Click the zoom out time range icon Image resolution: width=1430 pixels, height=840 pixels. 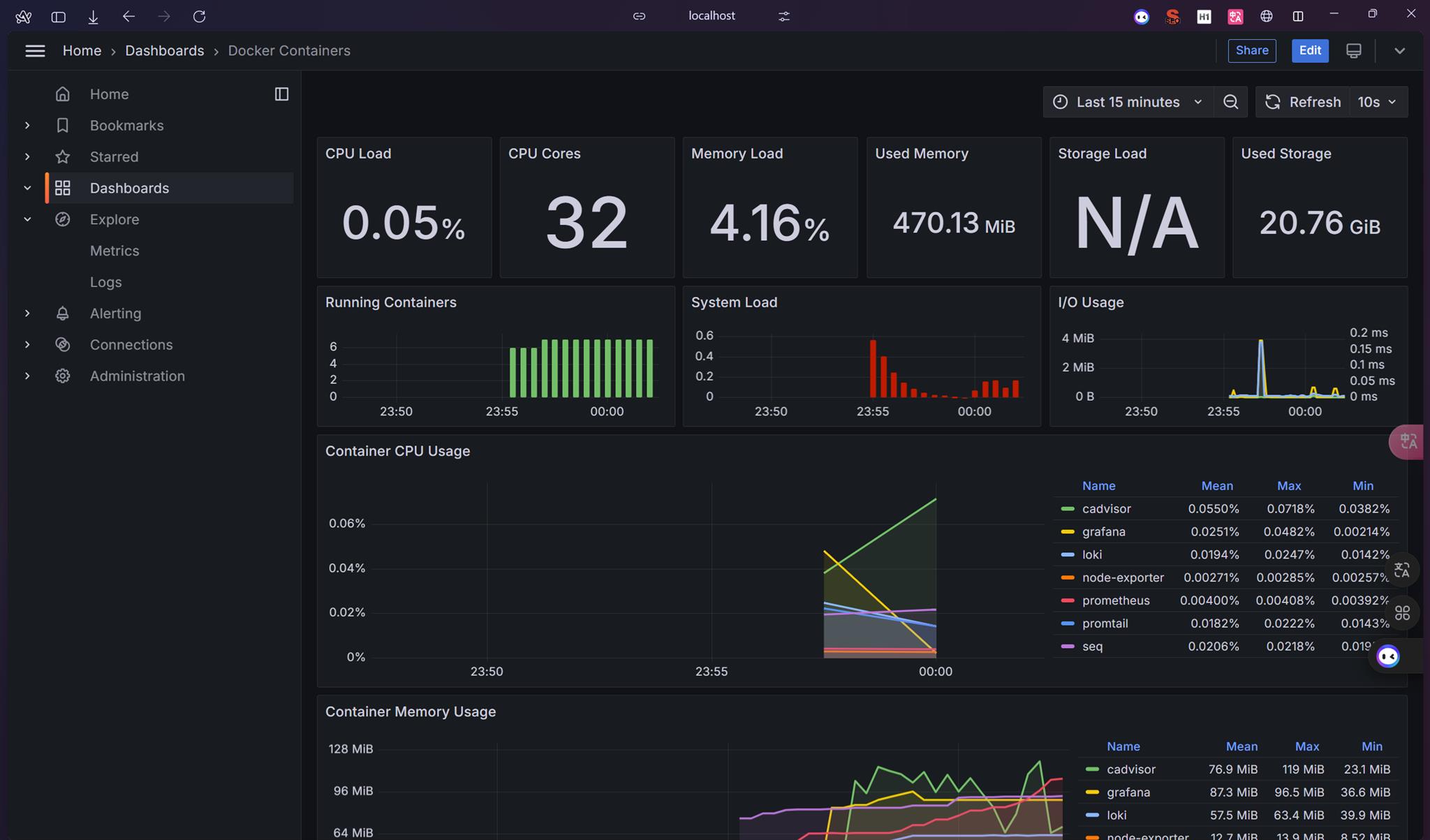point(1230,102)
